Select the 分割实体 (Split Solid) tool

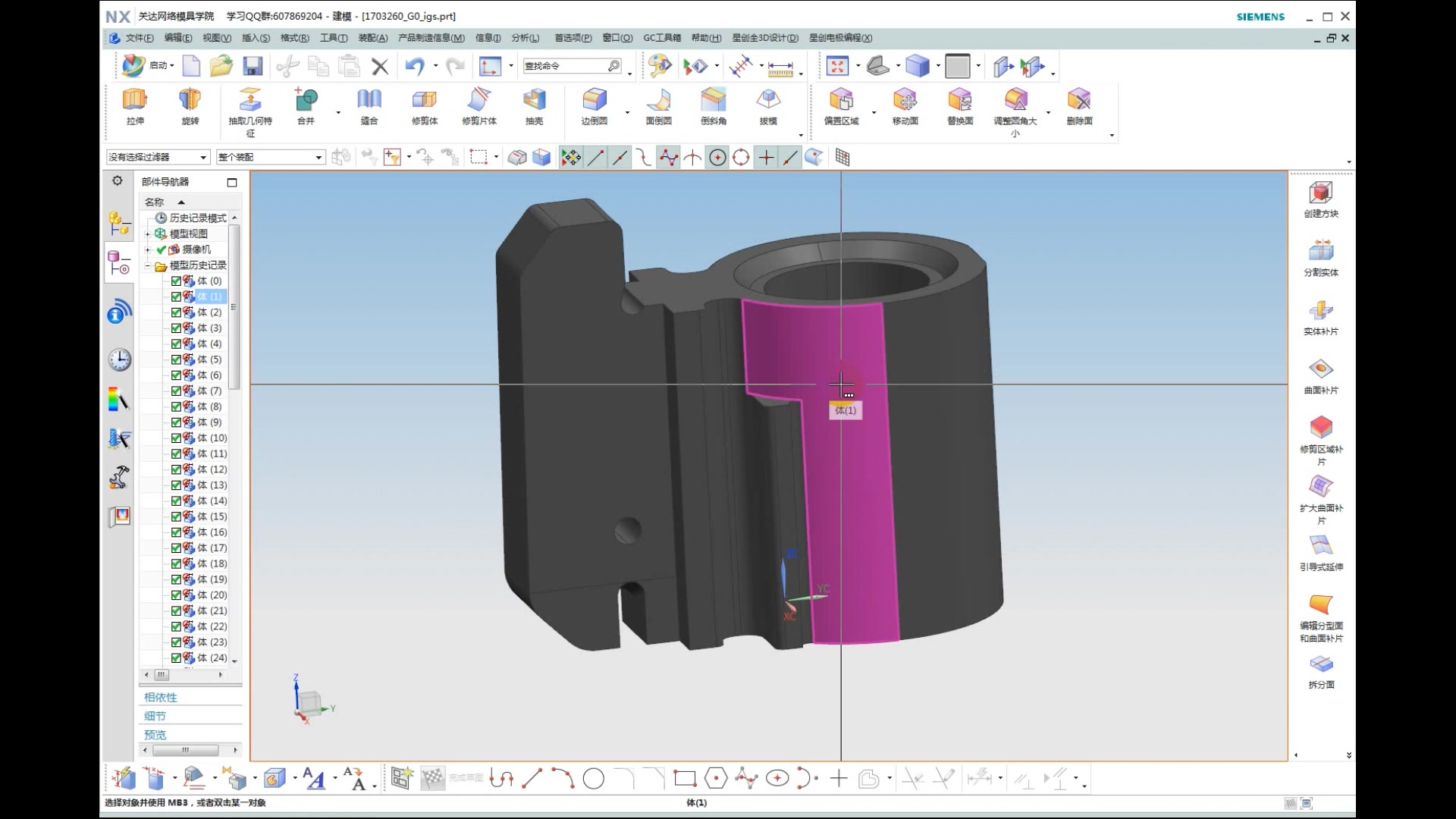1320,253
